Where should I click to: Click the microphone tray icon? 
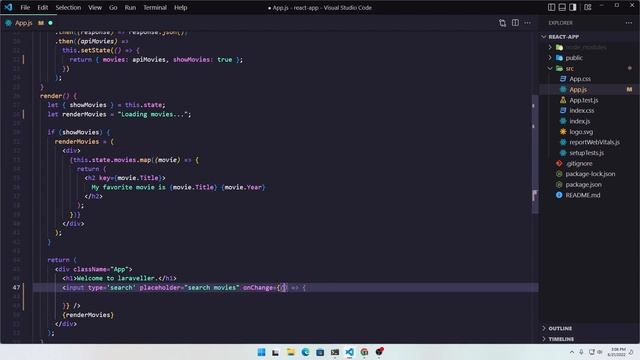[x=581, y=352]
